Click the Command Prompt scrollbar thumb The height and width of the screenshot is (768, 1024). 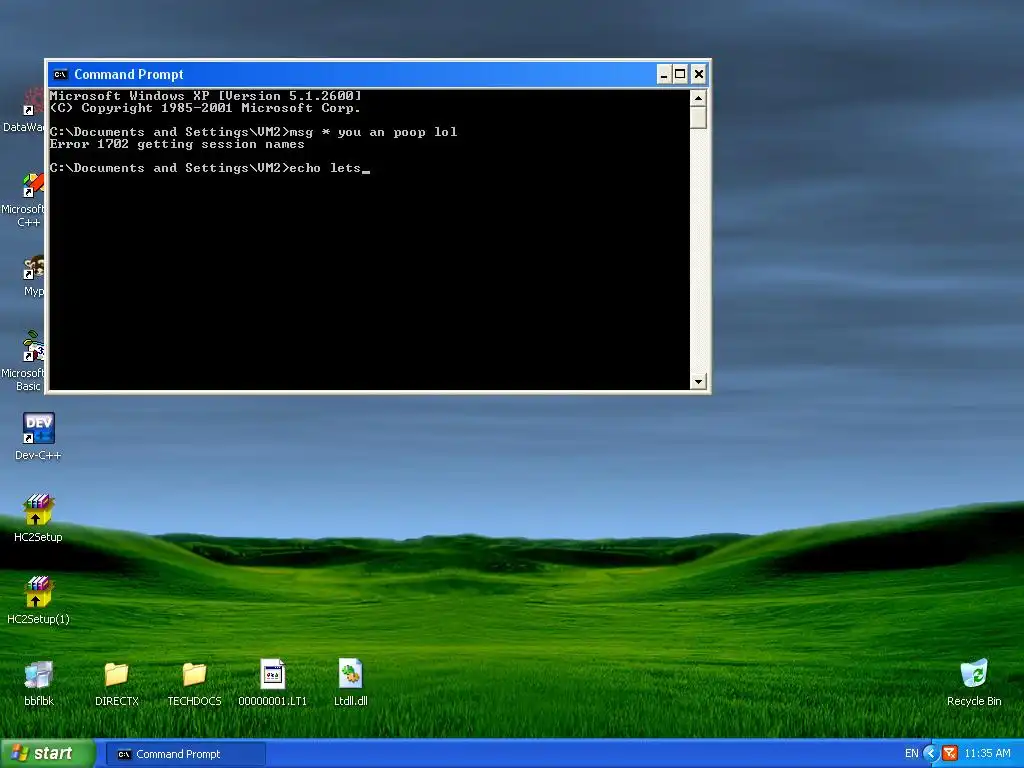tap(698, 118)
